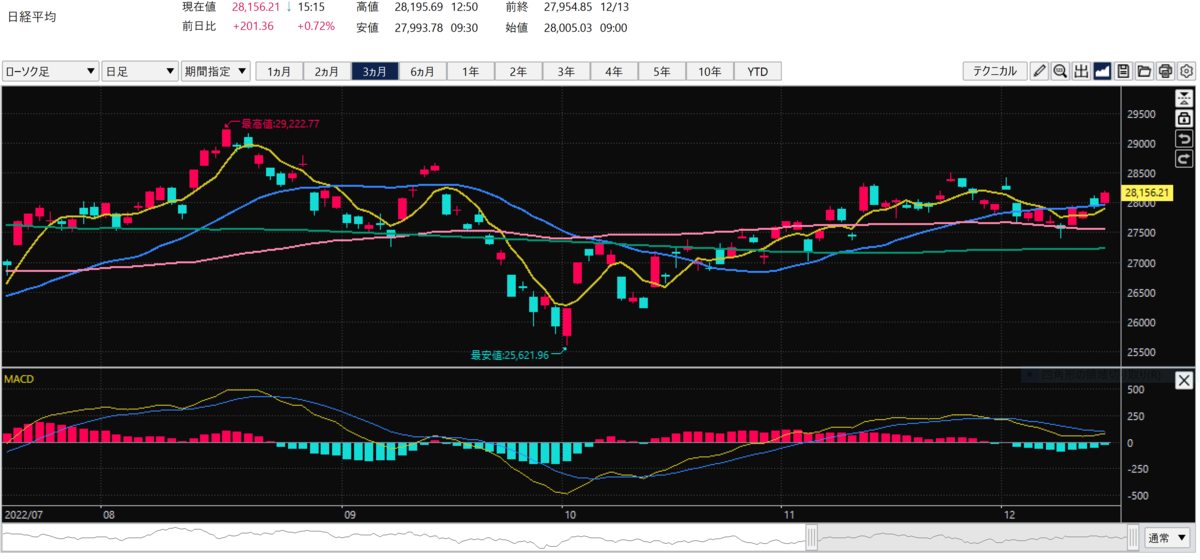
Task: Click the current price label 28,156.21 on axis
Action: (x=1147, y=192)
